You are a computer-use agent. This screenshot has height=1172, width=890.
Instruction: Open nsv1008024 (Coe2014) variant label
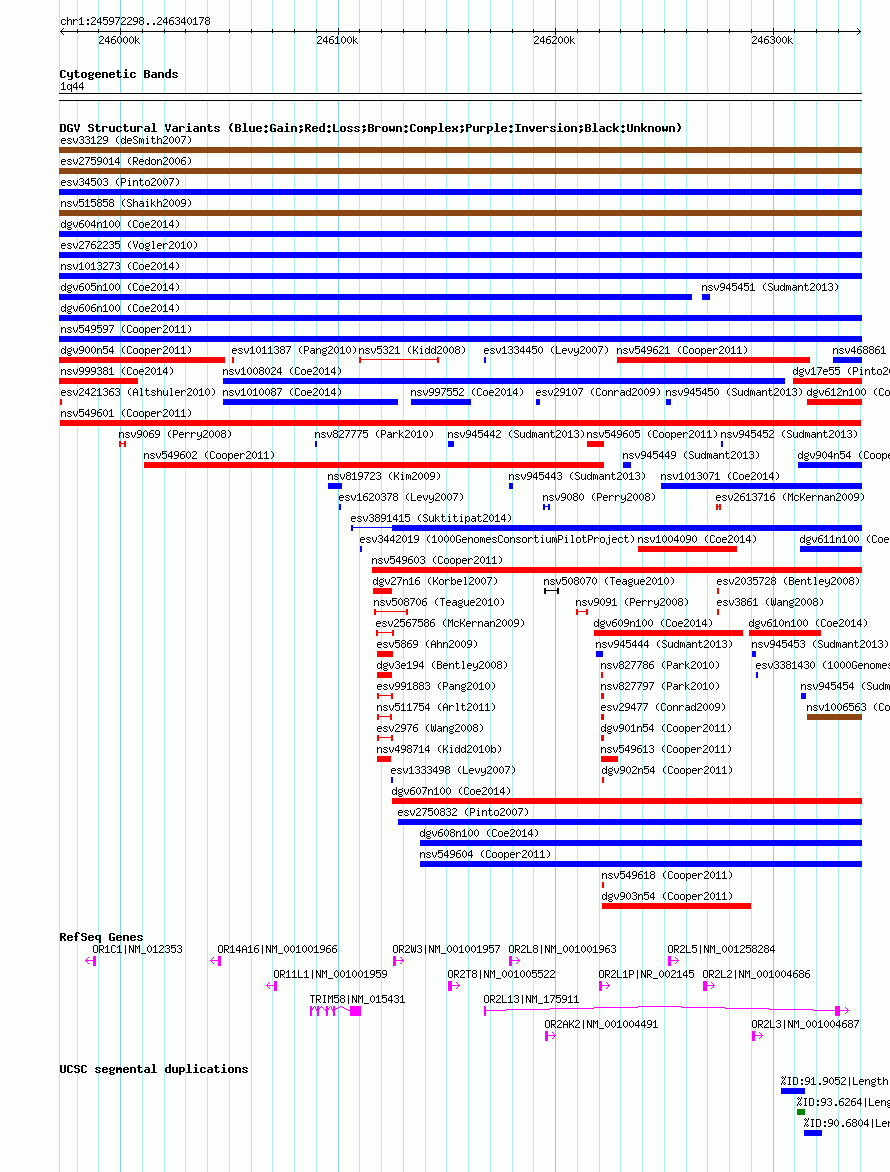[x=282, y=371]
